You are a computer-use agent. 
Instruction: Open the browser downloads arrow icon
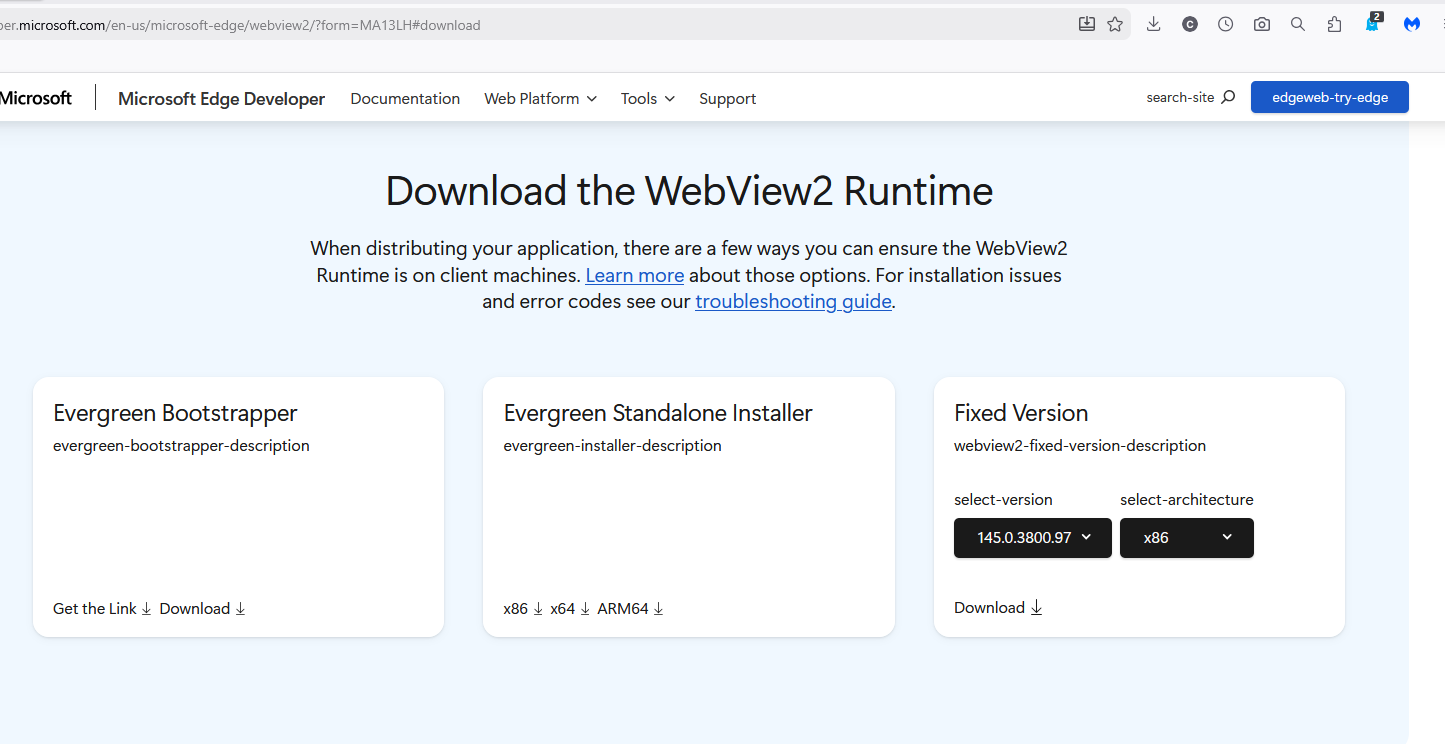click(x=1153, y=25)
